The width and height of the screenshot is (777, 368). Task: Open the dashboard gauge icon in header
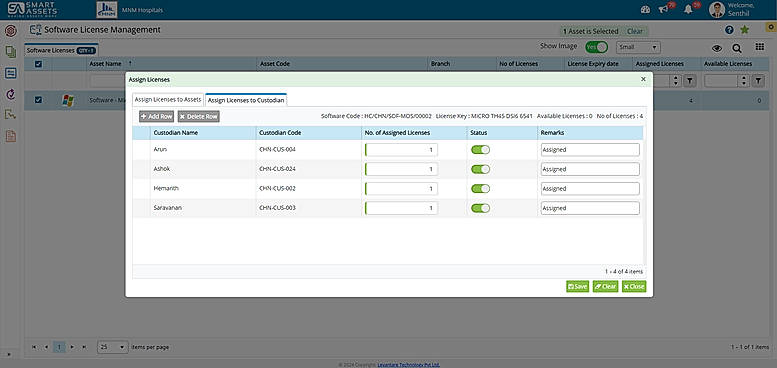point(645,9)
